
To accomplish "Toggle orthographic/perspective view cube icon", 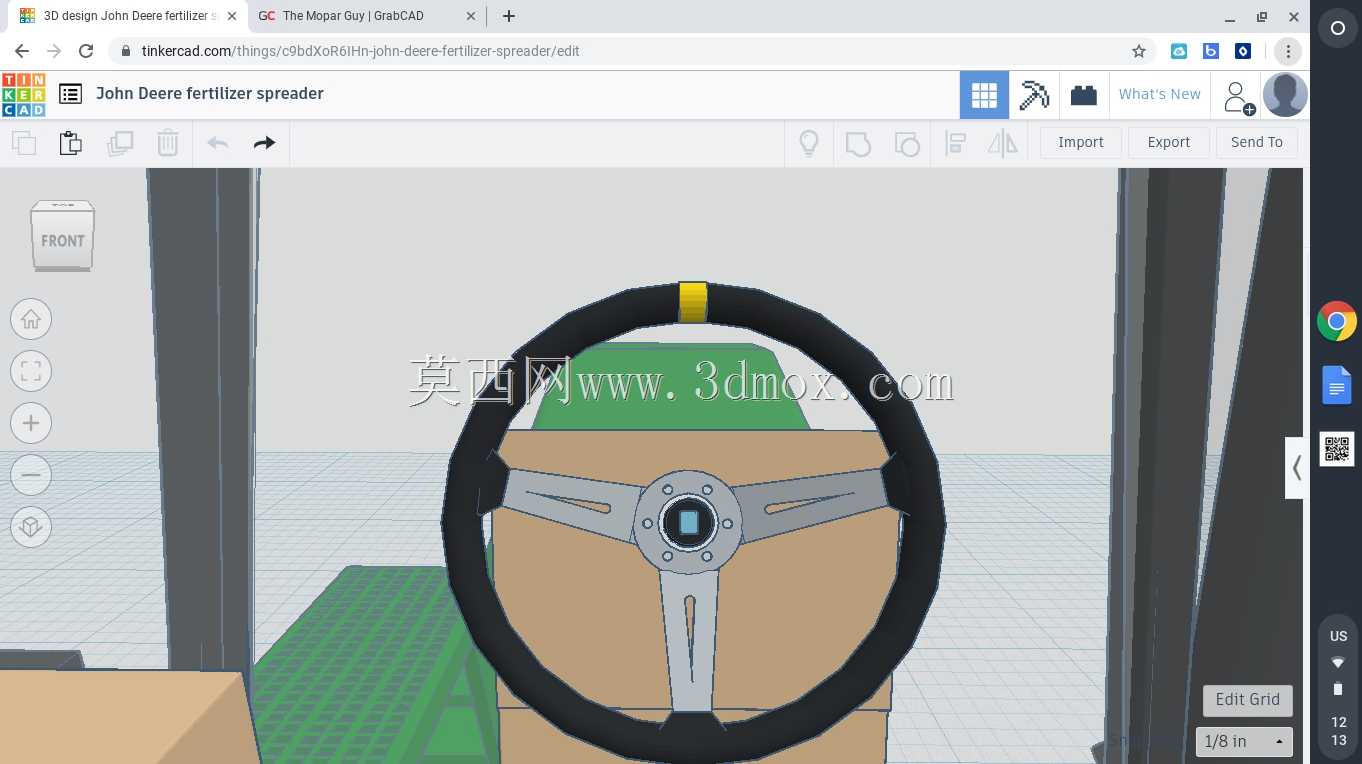I will pyautogui.click(x=31, y=527).
